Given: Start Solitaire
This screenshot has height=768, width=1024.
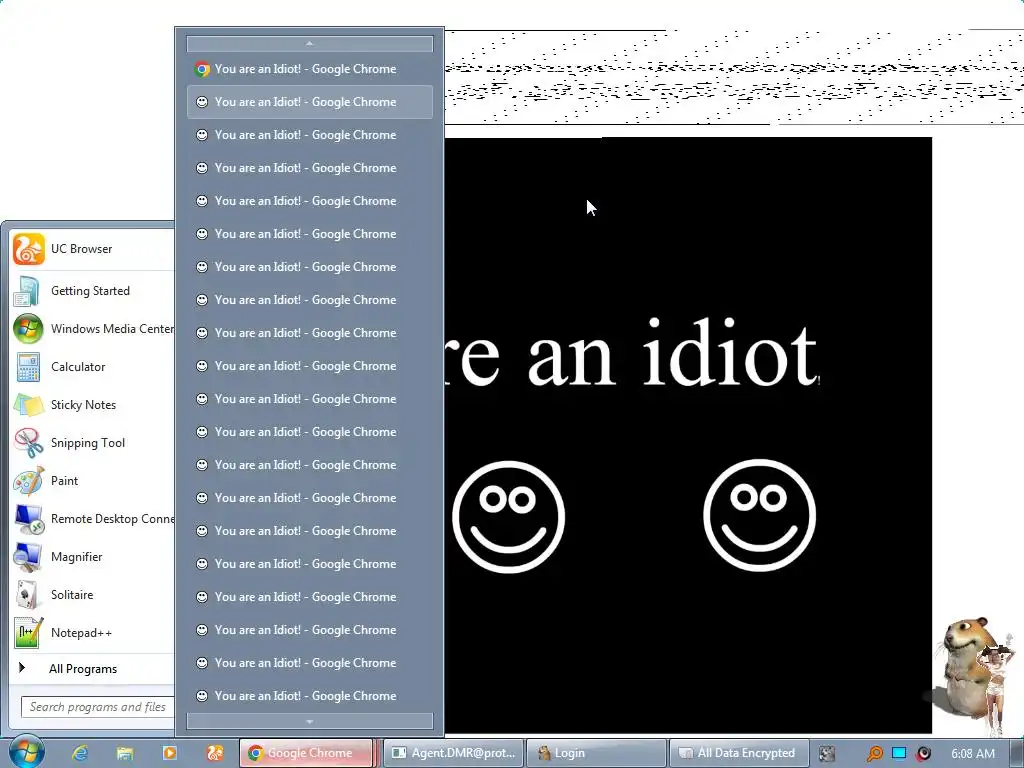Looking at the screenshot, I should [x=92, y=594].
